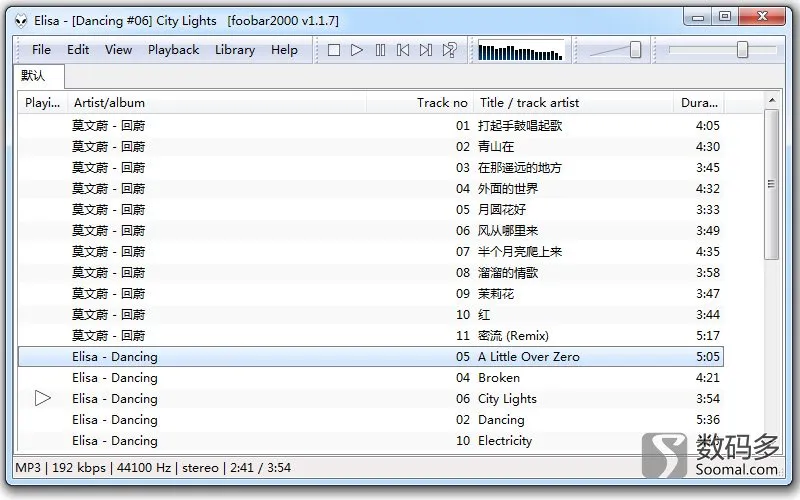Select the City Lights track title

pos(507,399)
